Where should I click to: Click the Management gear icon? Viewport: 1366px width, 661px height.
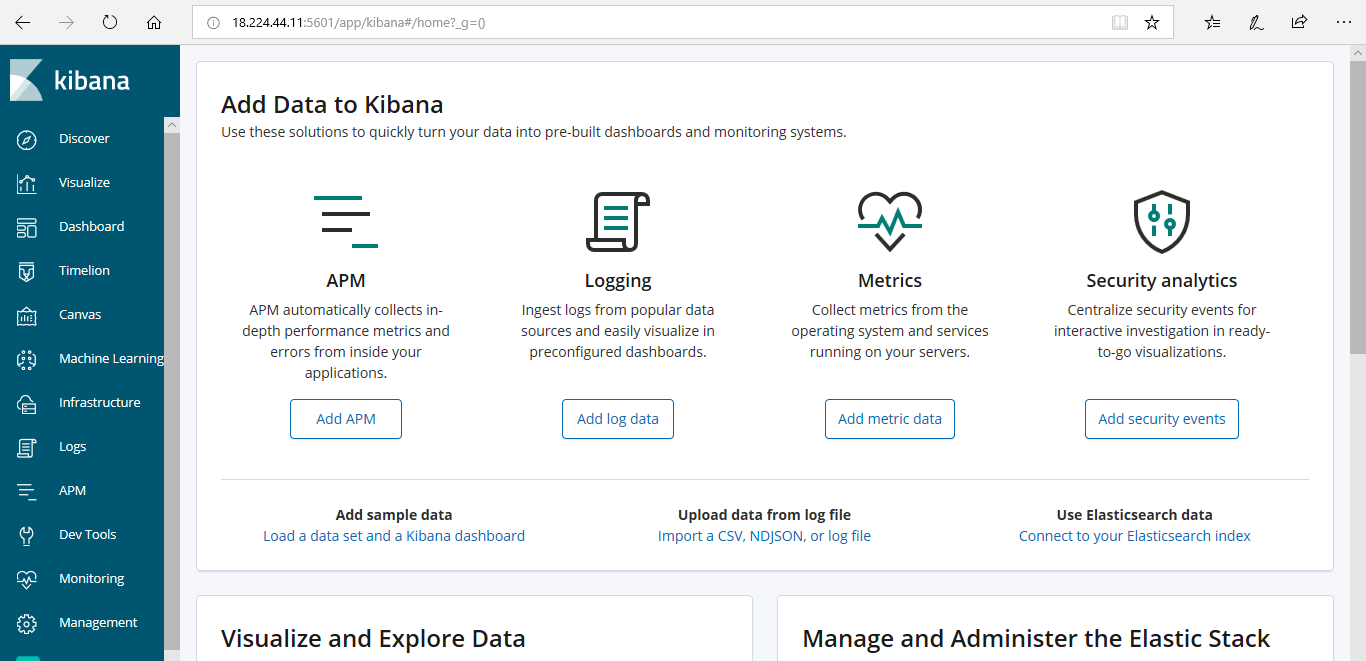coord(27,623)
